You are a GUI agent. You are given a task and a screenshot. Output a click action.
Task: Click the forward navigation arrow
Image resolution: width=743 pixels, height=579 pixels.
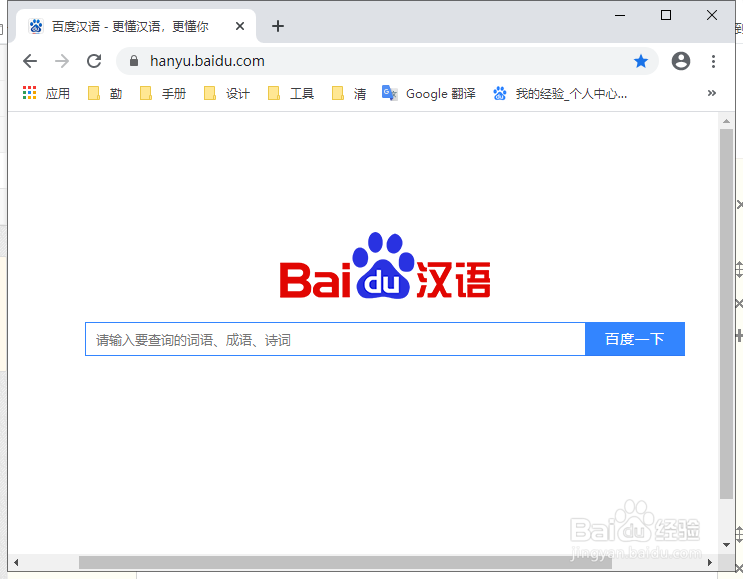click(62, 61)
